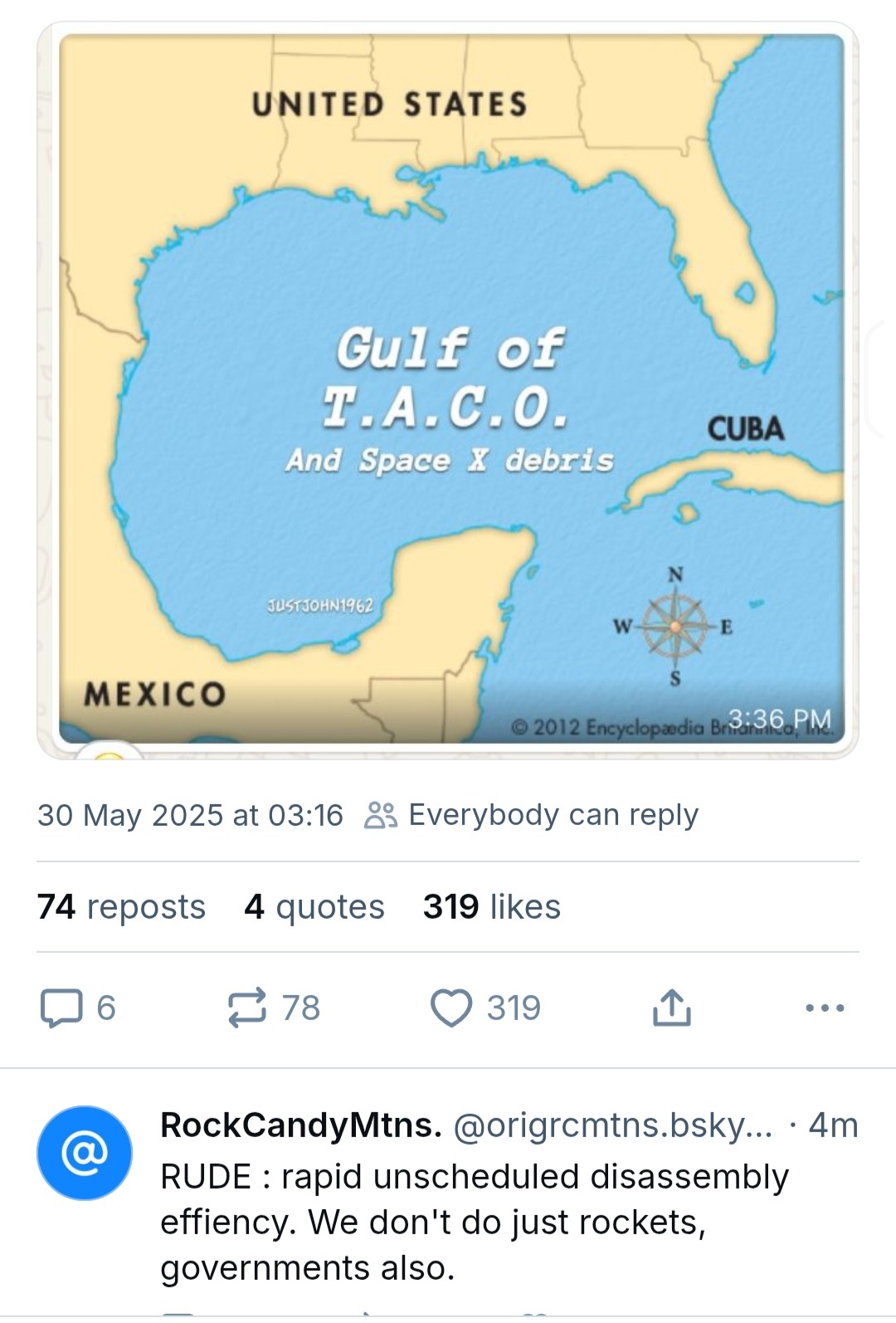View the 319 likes list
896x1323 pixels.
click(x=492, y=906)
